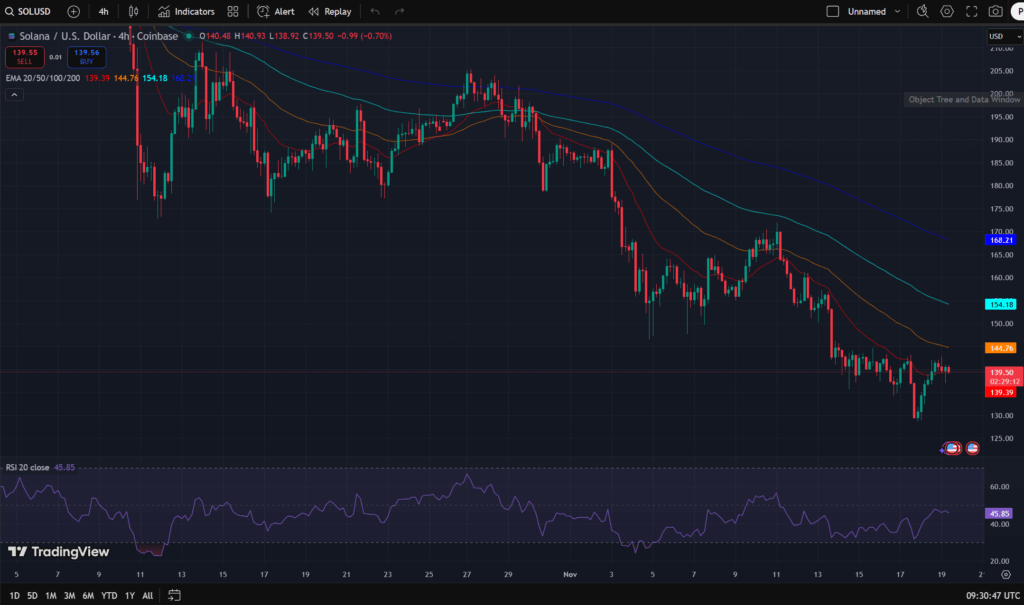Open the 4h interval dropdown
1024x605 pixels.
pyautogui.click(x=103, y=12)
